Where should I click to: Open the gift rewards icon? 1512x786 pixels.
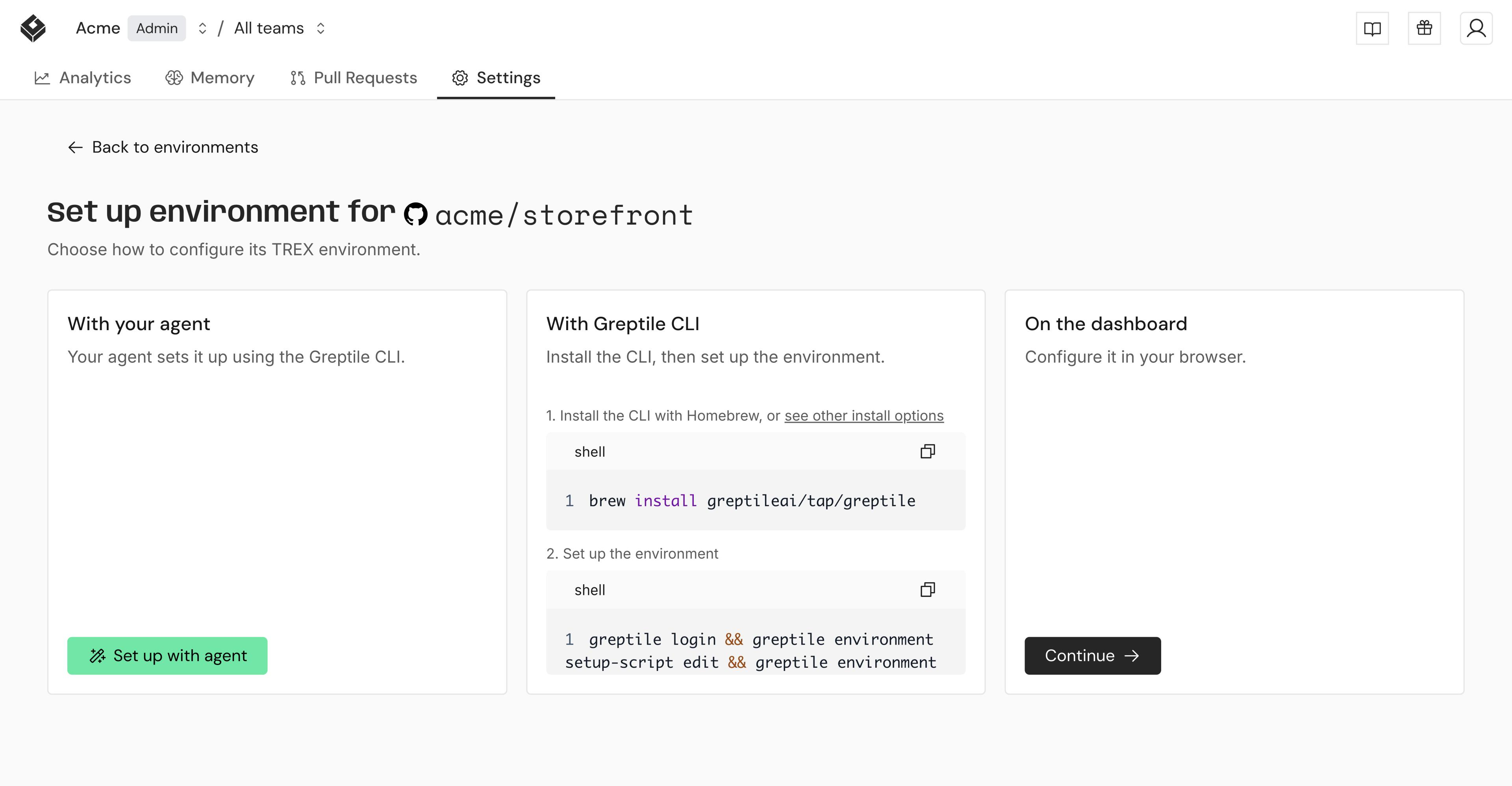click(1425, 28)
